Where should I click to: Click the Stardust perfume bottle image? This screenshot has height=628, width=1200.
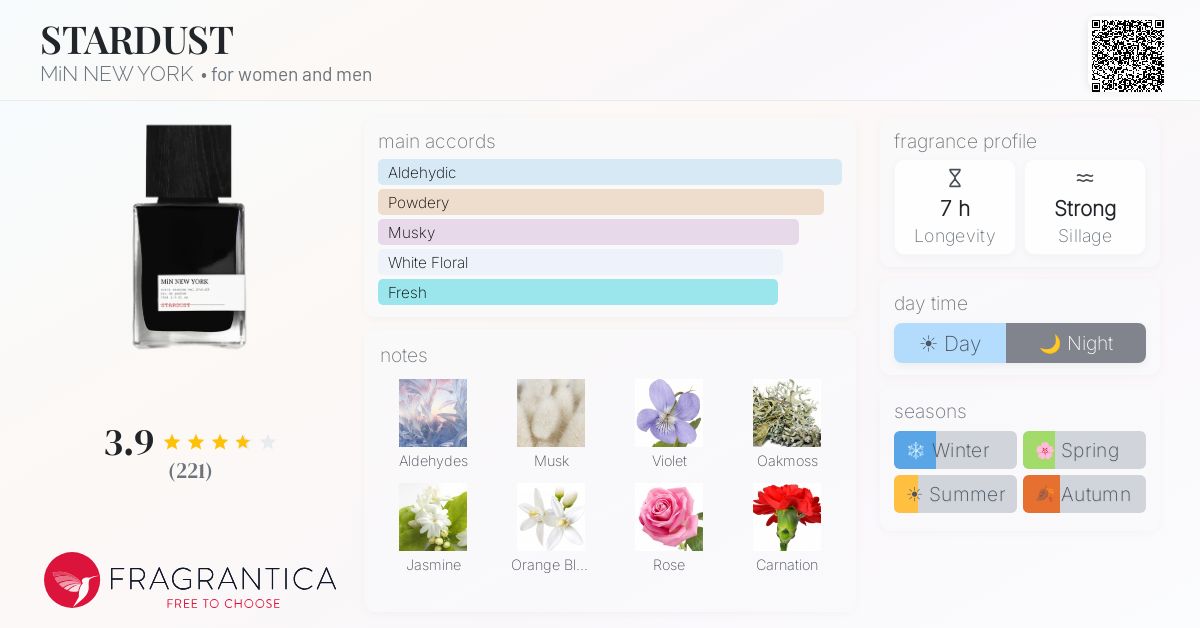[189, 236]
